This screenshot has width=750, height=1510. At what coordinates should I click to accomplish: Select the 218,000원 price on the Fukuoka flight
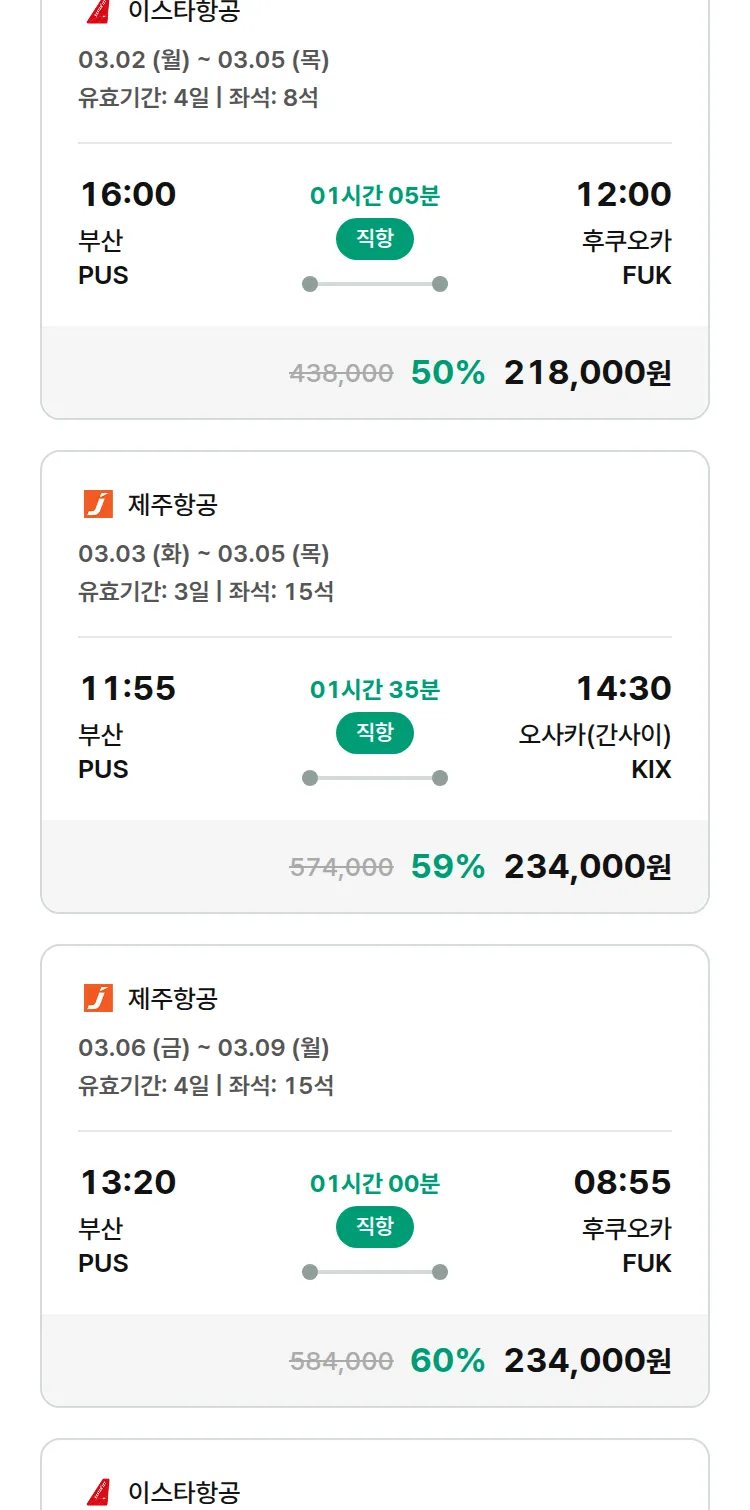[587, 373]
